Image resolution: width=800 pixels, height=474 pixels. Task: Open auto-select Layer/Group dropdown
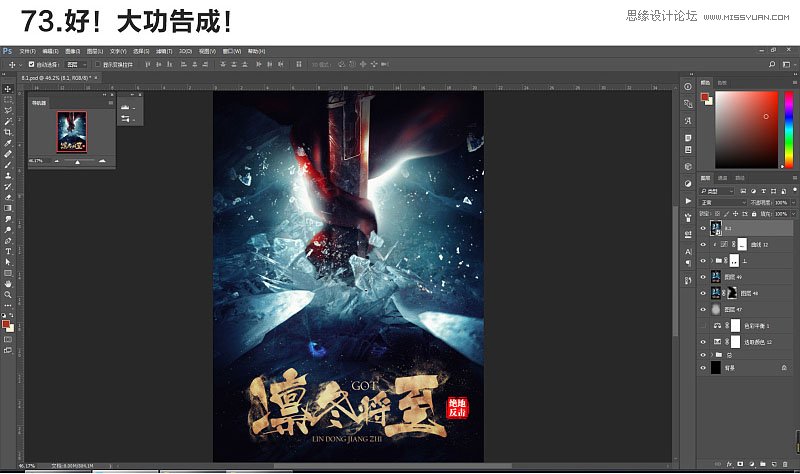77,64
